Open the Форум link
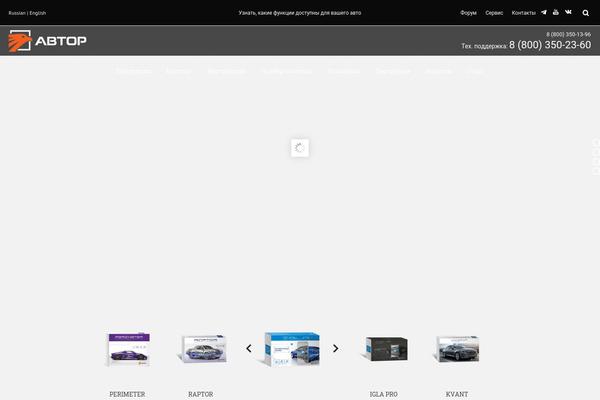 (x=468, y=13)
